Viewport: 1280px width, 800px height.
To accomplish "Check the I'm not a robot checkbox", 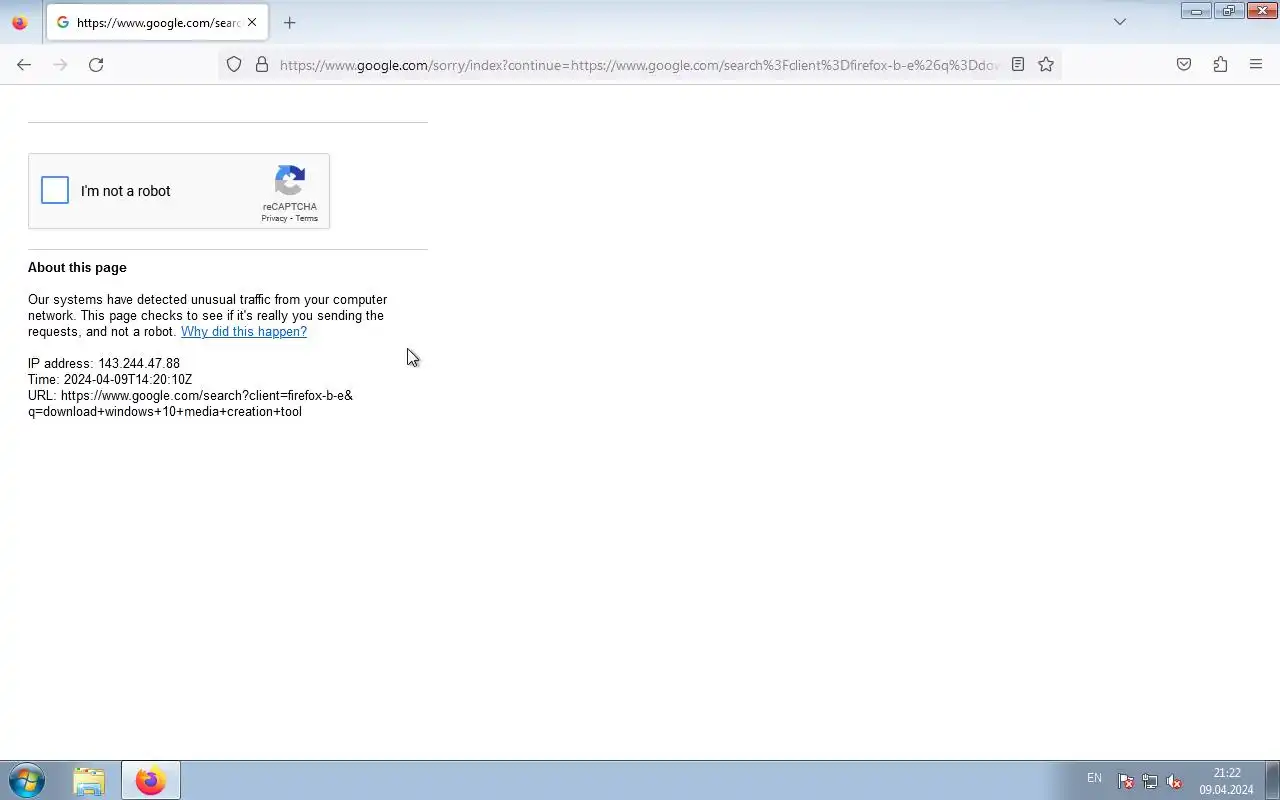I will point(55,190).
